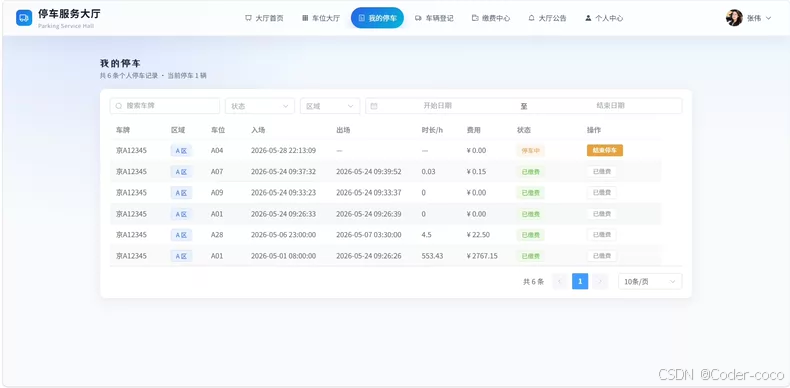The width and height of the screenshot is (790, 388).
Task: Click the calendar icon in date range
Action: [374, 106]
